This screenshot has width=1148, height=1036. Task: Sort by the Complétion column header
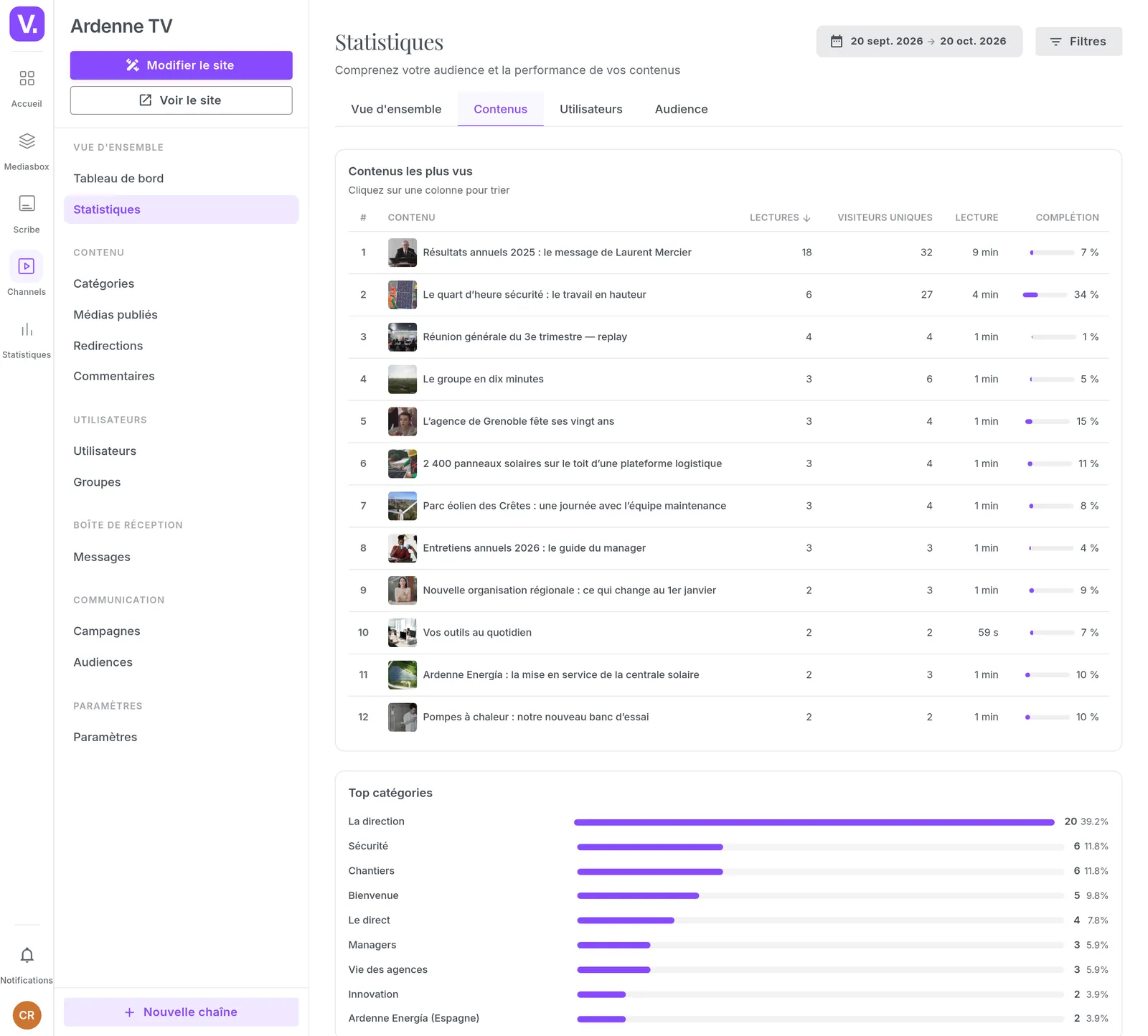(1067, 217)
